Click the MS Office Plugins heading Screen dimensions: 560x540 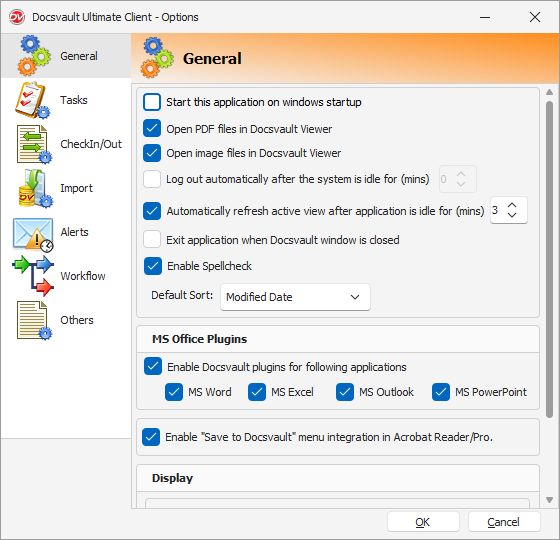tap(199, 339)
